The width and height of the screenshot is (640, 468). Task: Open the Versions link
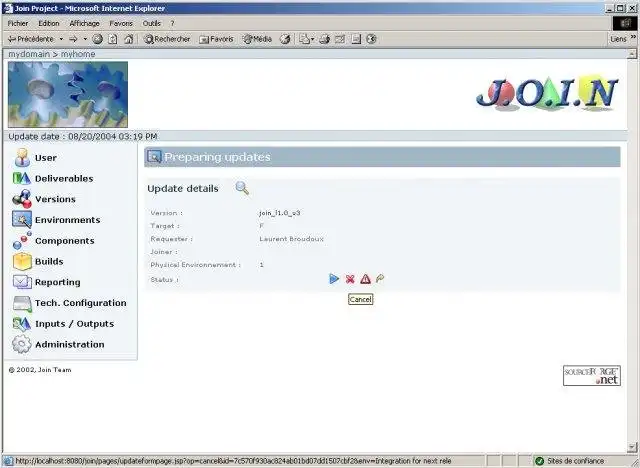[x=55, y=200]
